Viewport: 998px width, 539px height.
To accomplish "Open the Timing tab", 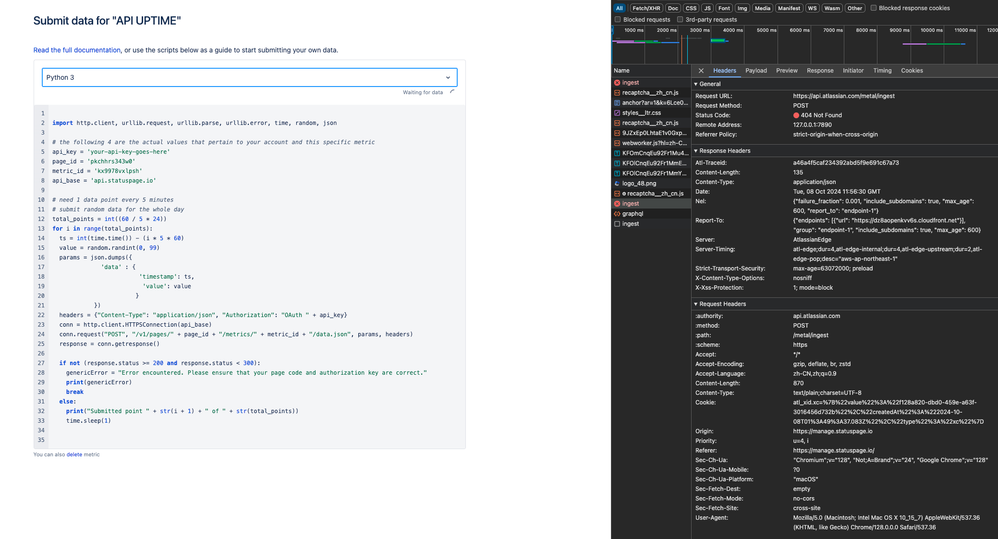I will click(882, 71).
